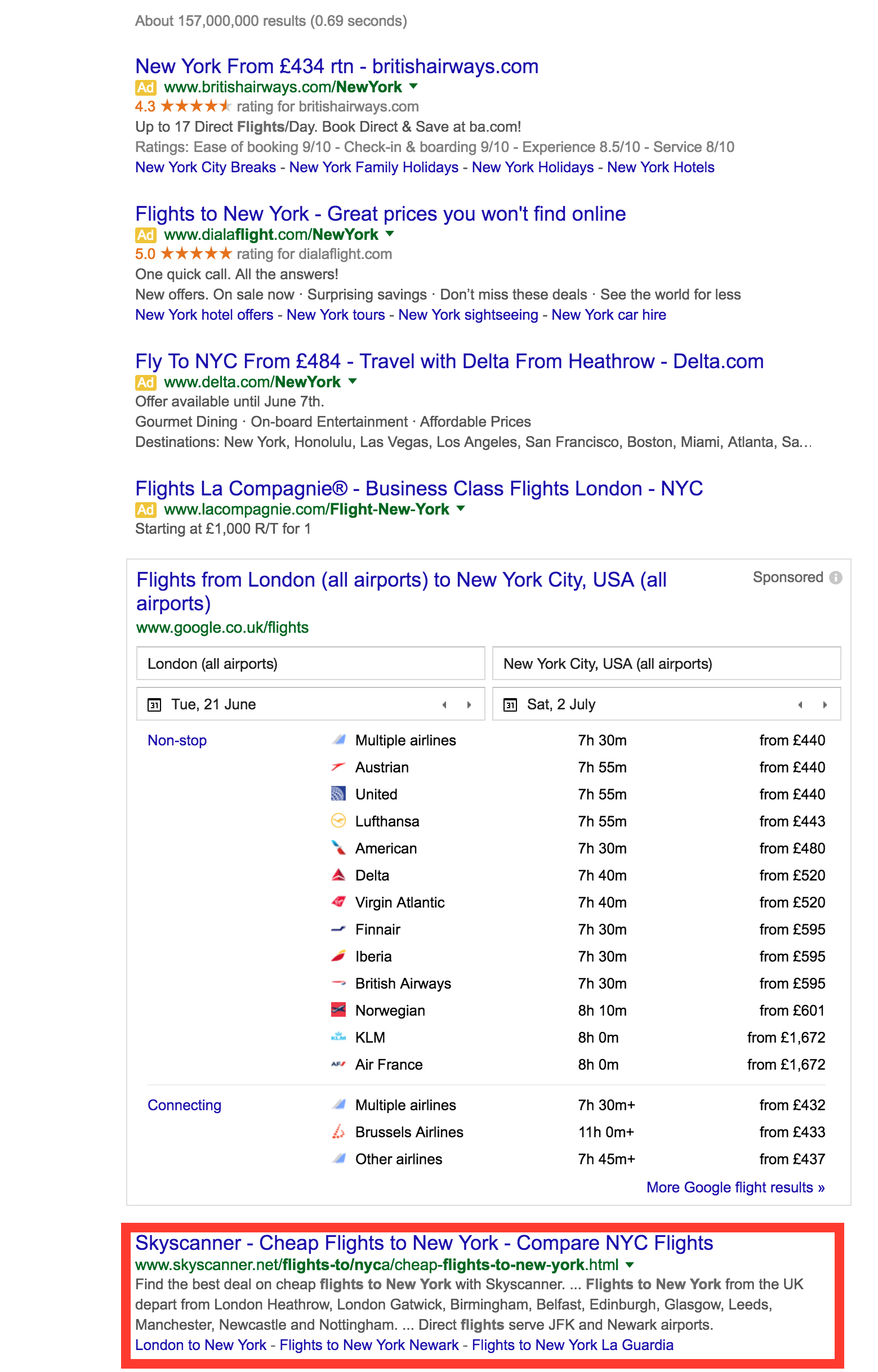
Task: Click the British Airways ribbon logo
Action: point(338,983)
